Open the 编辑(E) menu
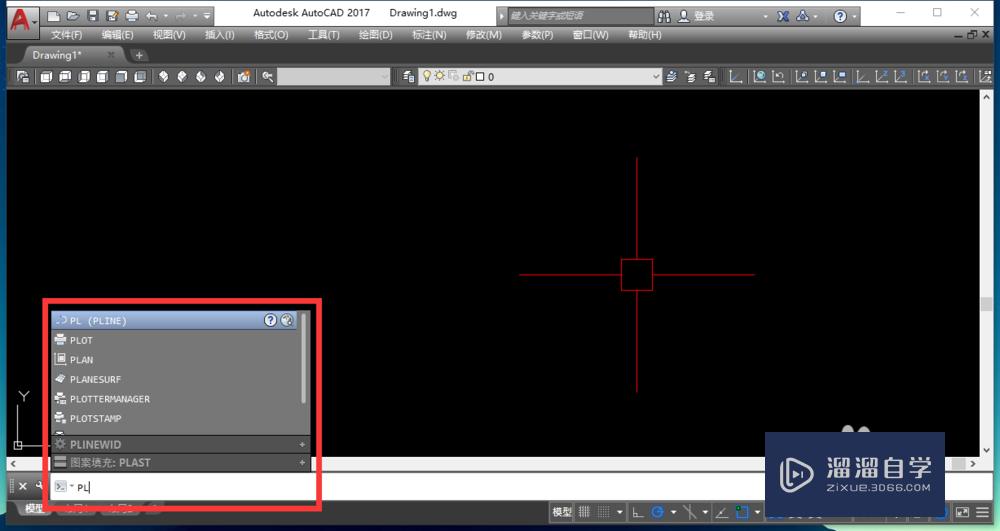The image size is (1000, 531). 117,34
